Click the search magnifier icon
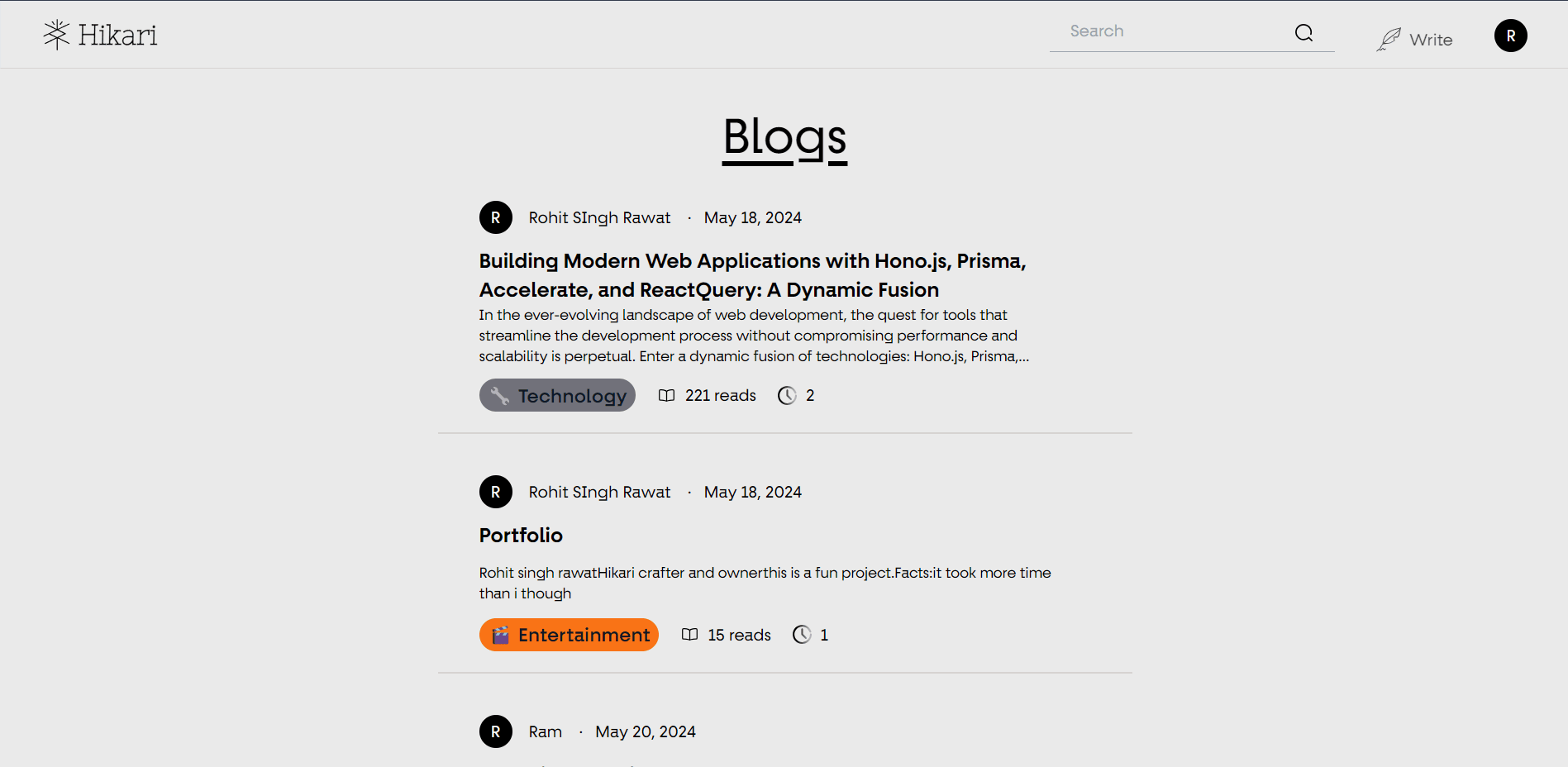 pyautogui.click(x=1303, y=32)
